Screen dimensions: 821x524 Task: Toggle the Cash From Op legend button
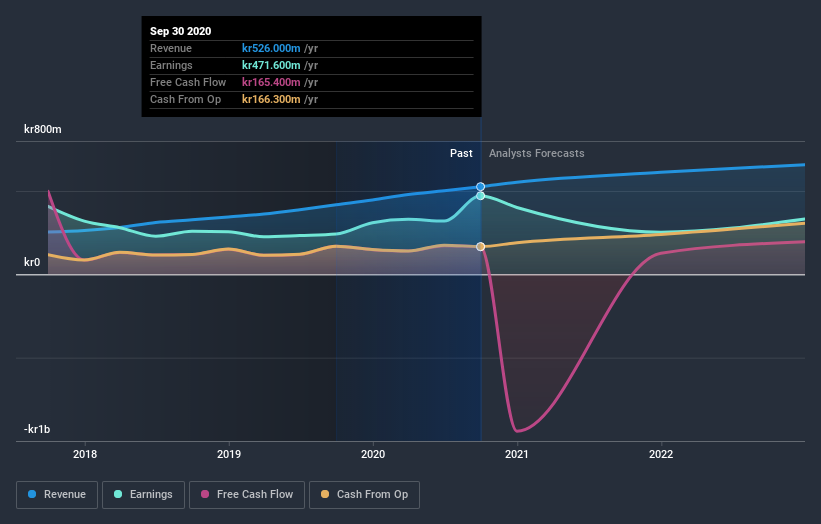pyautogui.click(x=364, y=495)
